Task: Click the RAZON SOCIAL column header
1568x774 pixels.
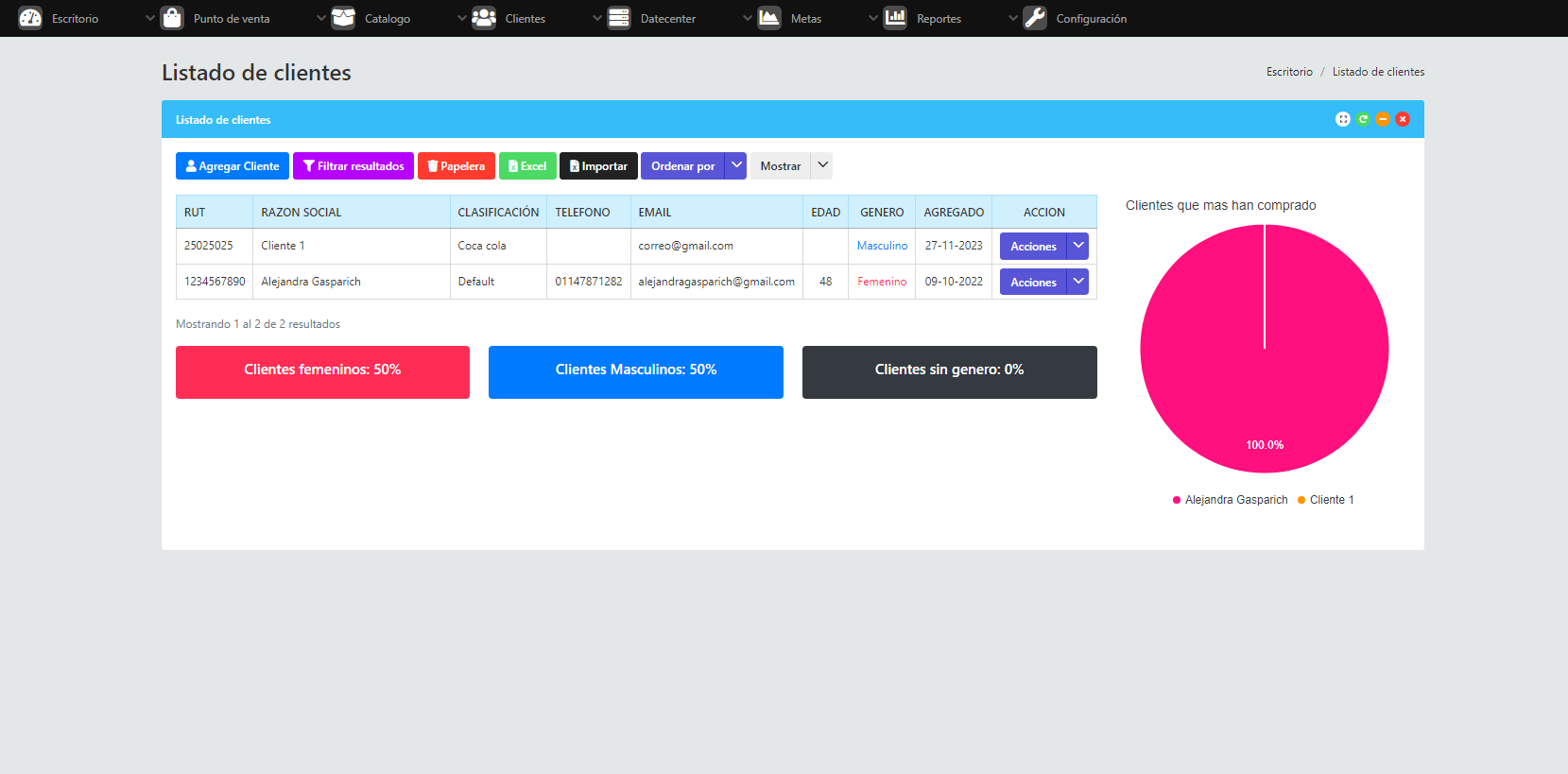Action: [x=351, y=212]
